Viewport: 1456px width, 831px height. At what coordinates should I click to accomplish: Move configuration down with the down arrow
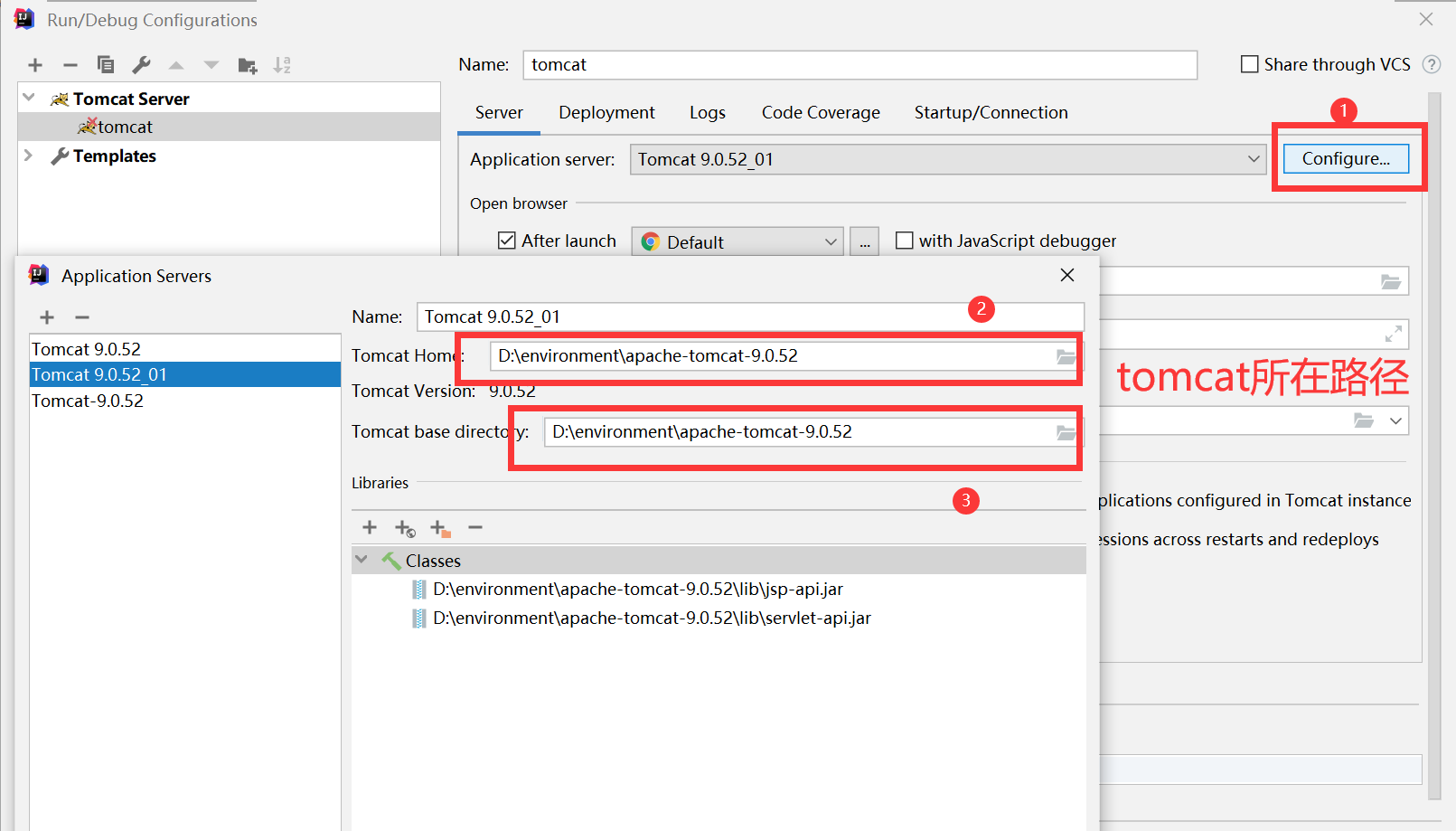click(211, 65)
